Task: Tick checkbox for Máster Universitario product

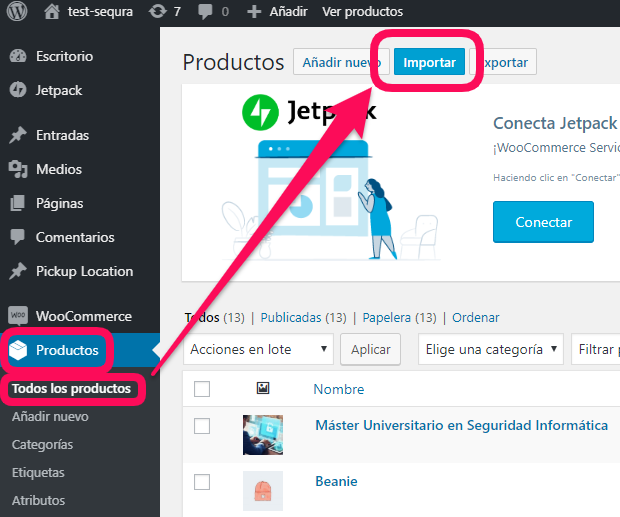Action: pos(202,426)
